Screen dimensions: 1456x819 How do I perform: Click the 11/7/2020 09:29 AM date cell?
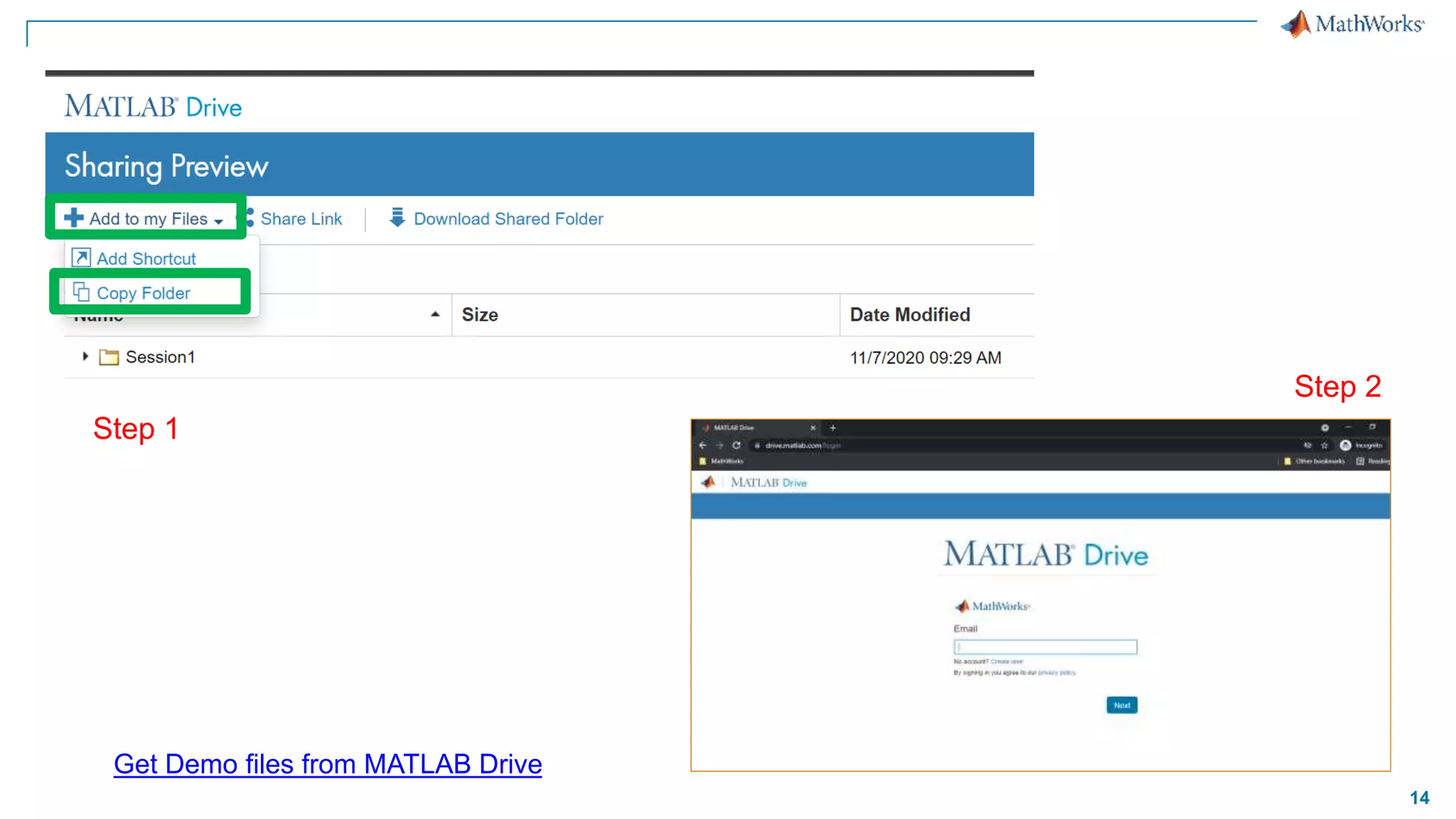tap(926, 358)
